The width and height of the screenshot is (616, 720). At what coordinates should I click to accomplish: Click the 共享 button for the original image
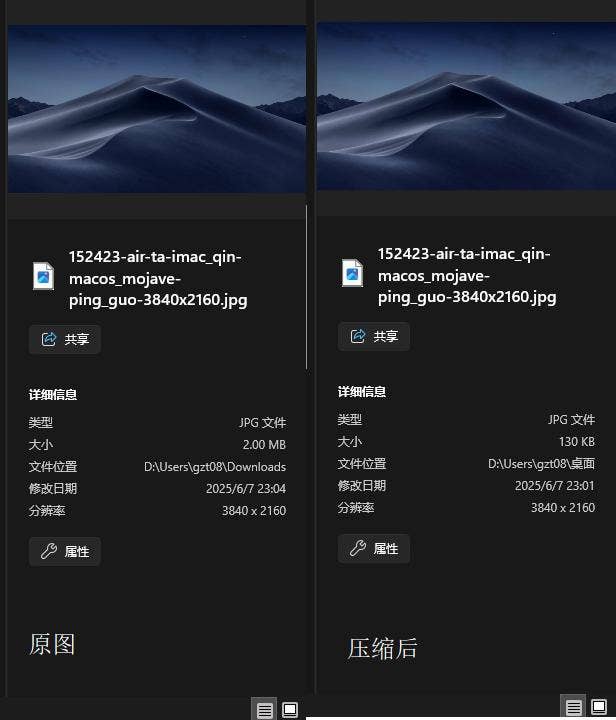click(x=65, y=339)
